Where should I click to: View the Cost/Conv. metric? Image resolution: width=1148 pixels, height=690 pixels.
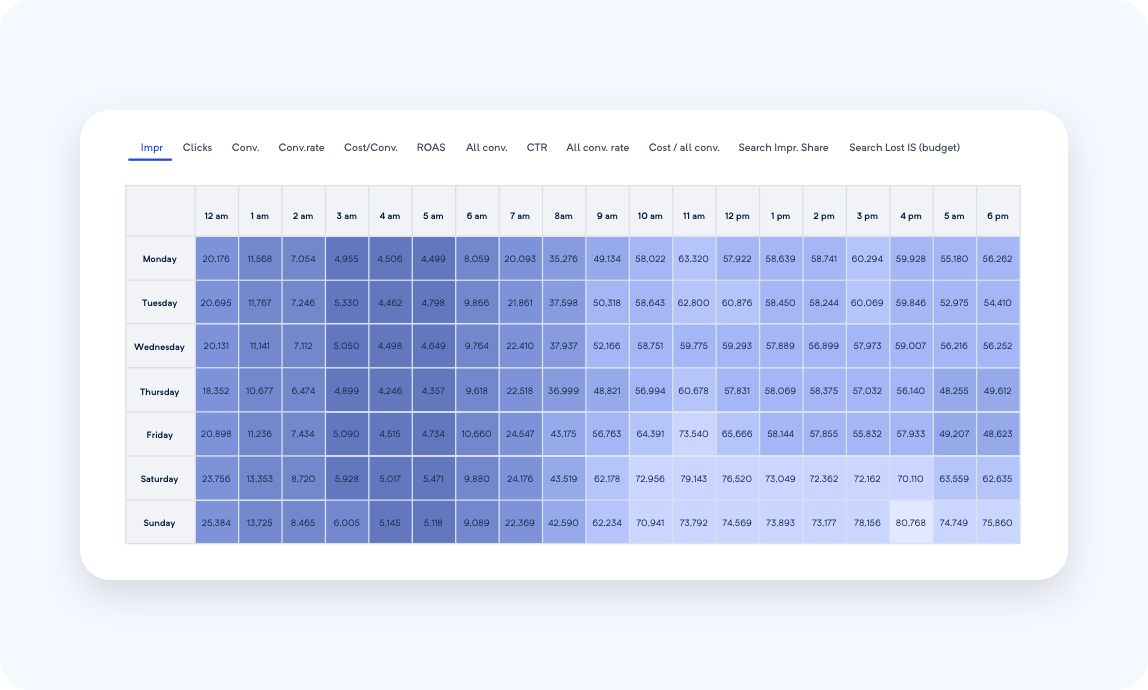(x=371, y=147)
